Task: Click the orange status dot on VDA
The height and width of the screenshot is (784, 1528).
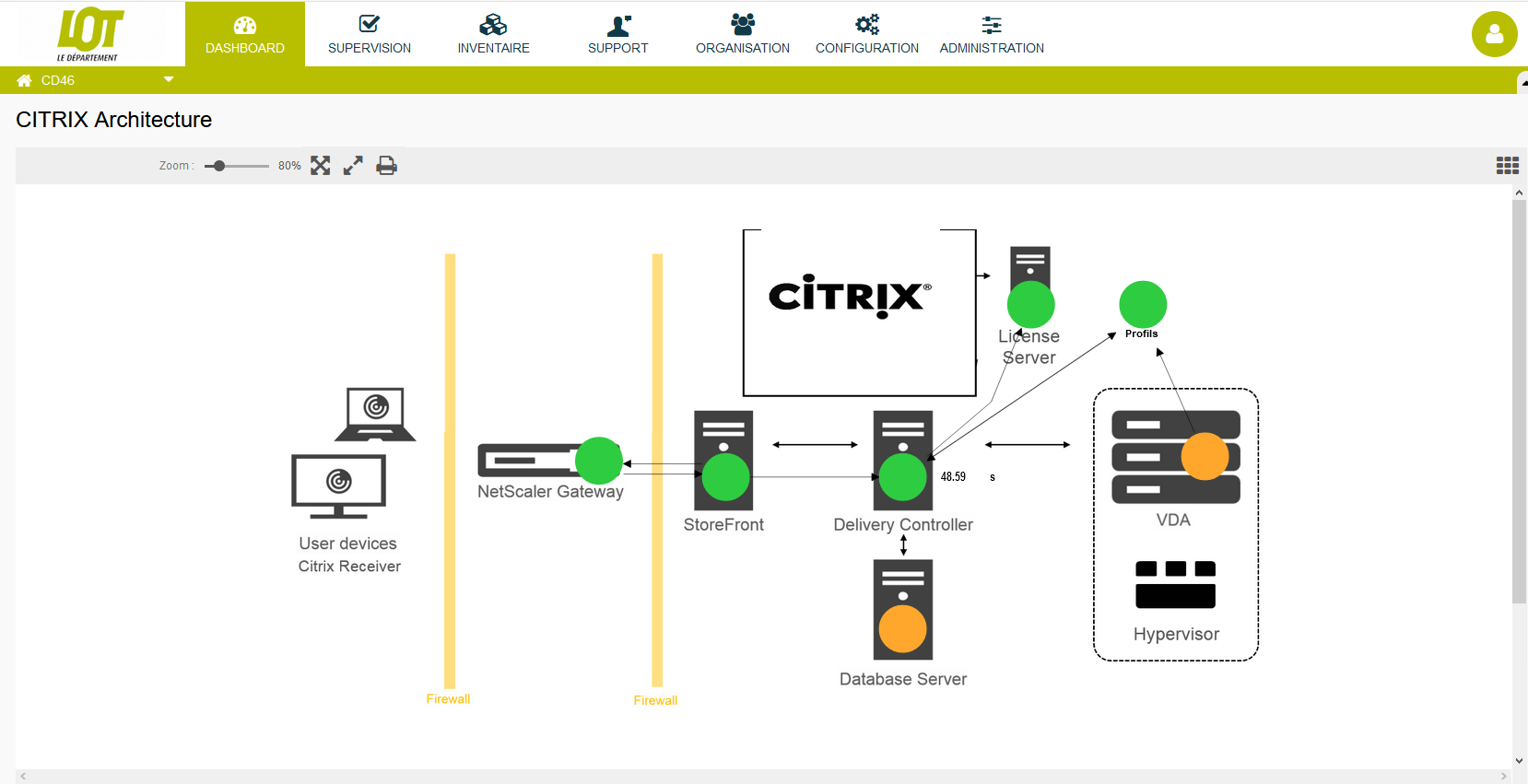Action: (1205, 456)
